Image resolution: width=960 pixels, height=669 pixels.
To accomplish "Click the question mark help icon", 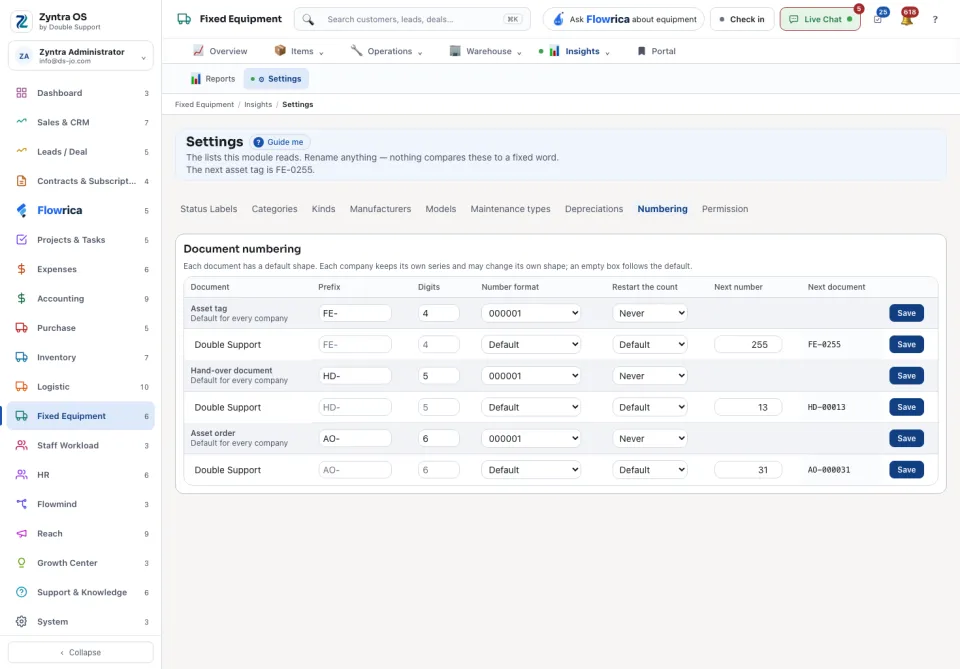I will point(935,20).
